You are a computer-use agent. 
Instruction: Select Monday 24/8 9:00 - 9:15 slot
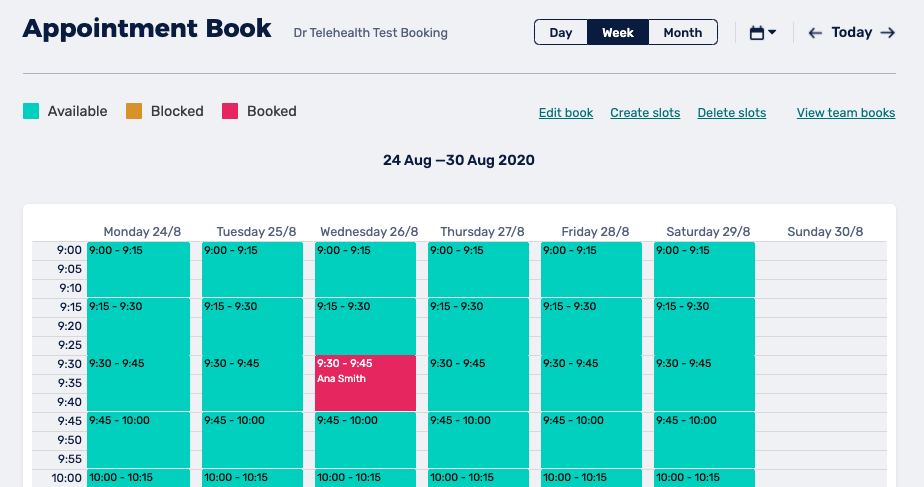tap(138, 269)
